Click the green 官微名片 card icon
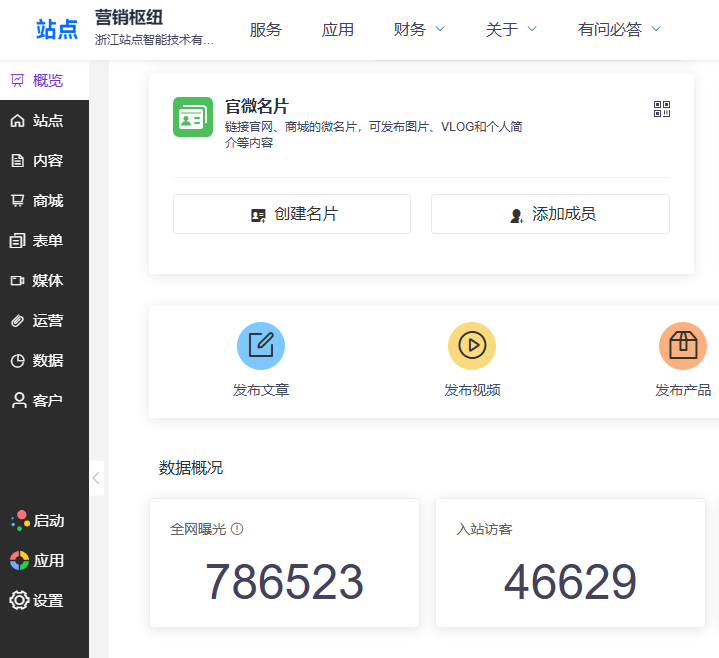 tap(192, 117)
